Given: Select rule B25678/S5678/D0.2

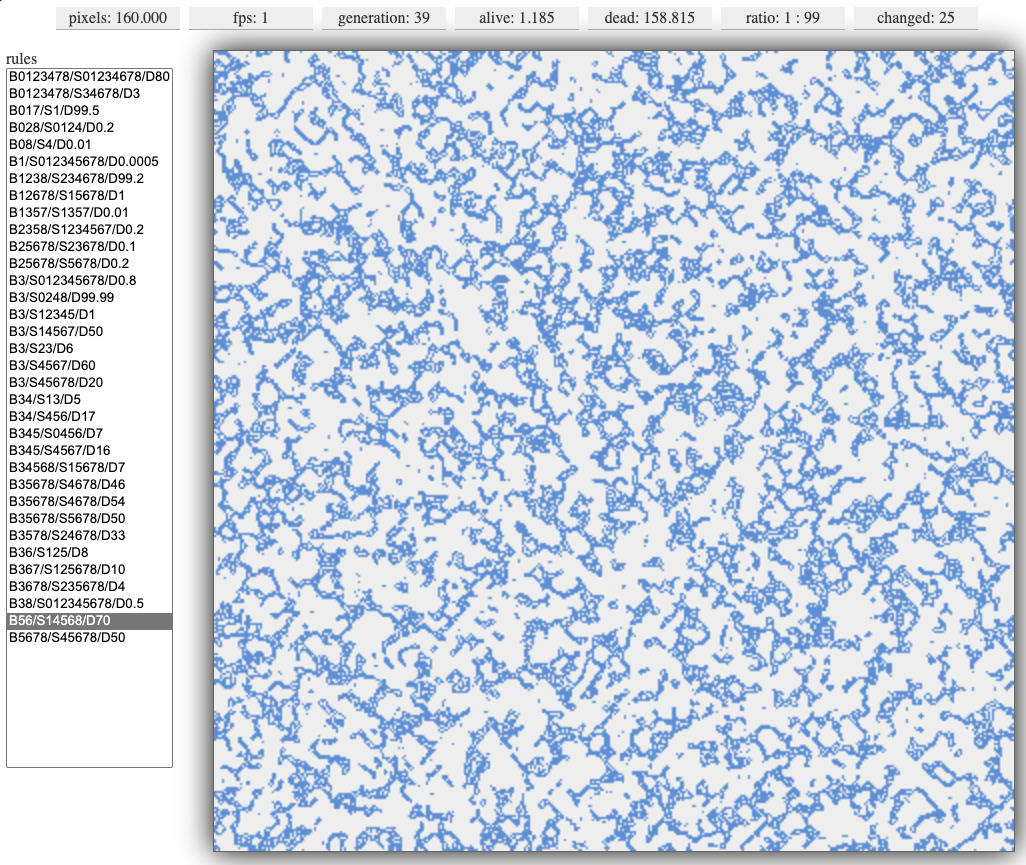Looking at the screenshot, I should 90,264.
